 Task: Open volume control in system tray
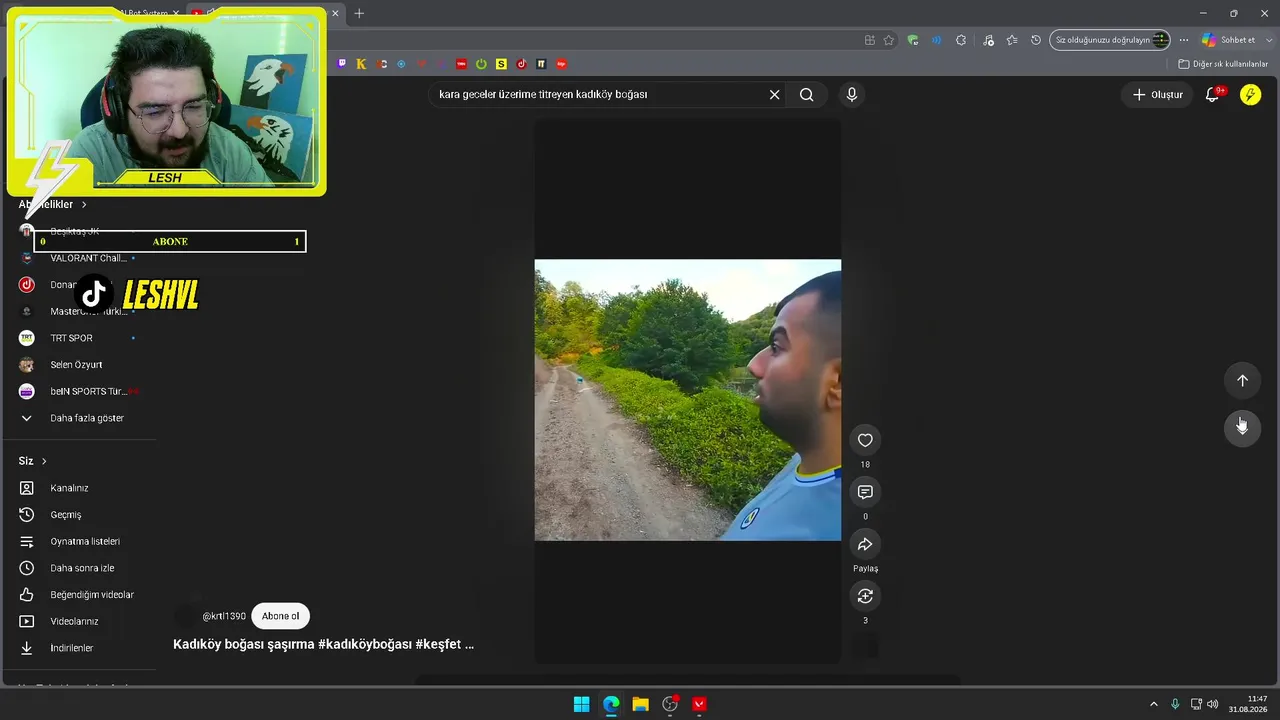tap(1213, 704)
